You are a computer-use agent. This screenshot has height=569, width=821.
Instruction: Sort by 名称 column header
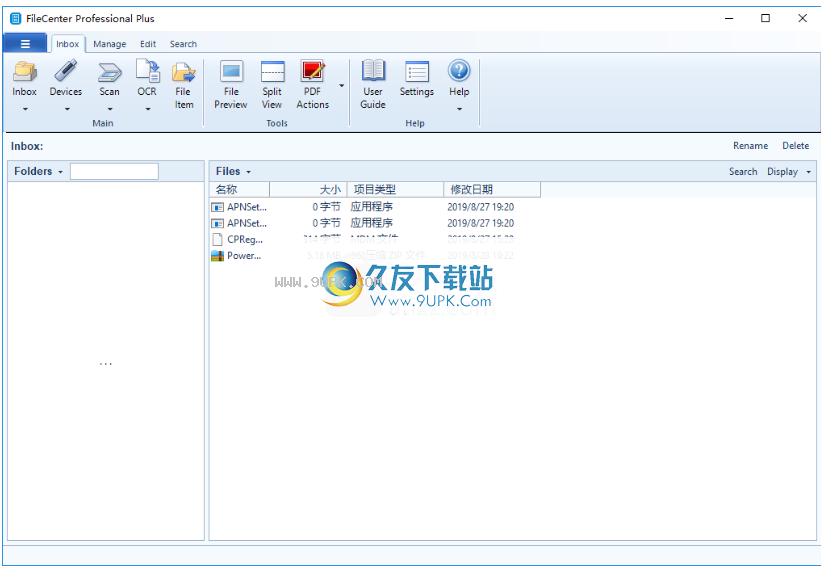point(240,189)
